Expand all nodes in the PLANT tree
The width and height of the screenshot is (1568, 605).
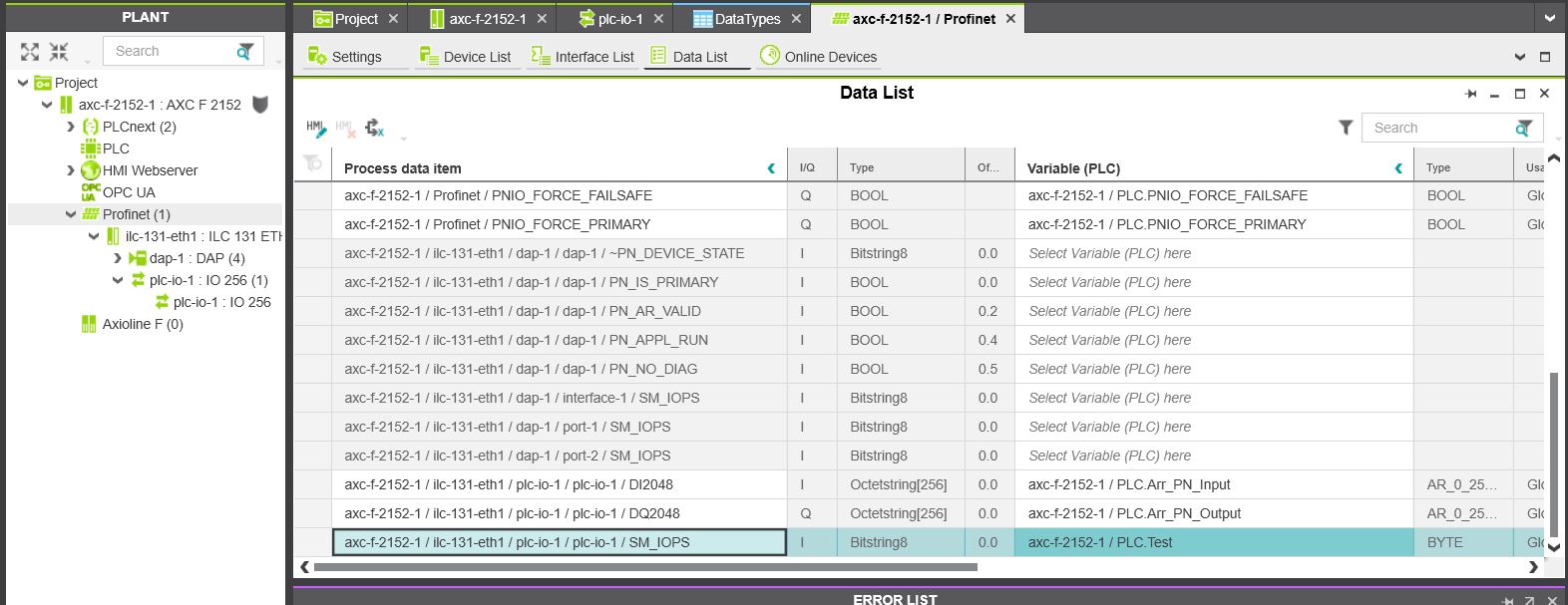(30, 51)
